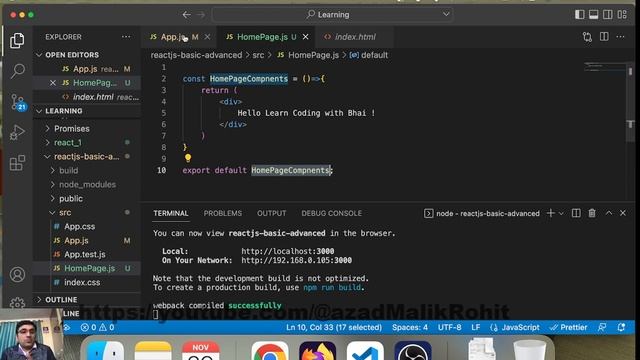Click Ln 10, Col 33 status entry
The width and height of the screenshot is (640, 360).
334,327
